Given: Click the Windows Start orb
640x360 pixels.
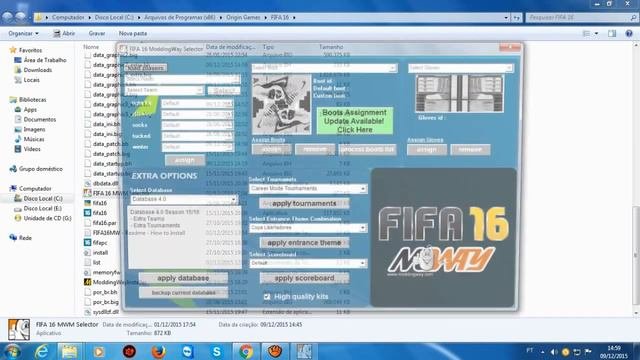Looking at the screenshot, I should click(x=12, y=351).
